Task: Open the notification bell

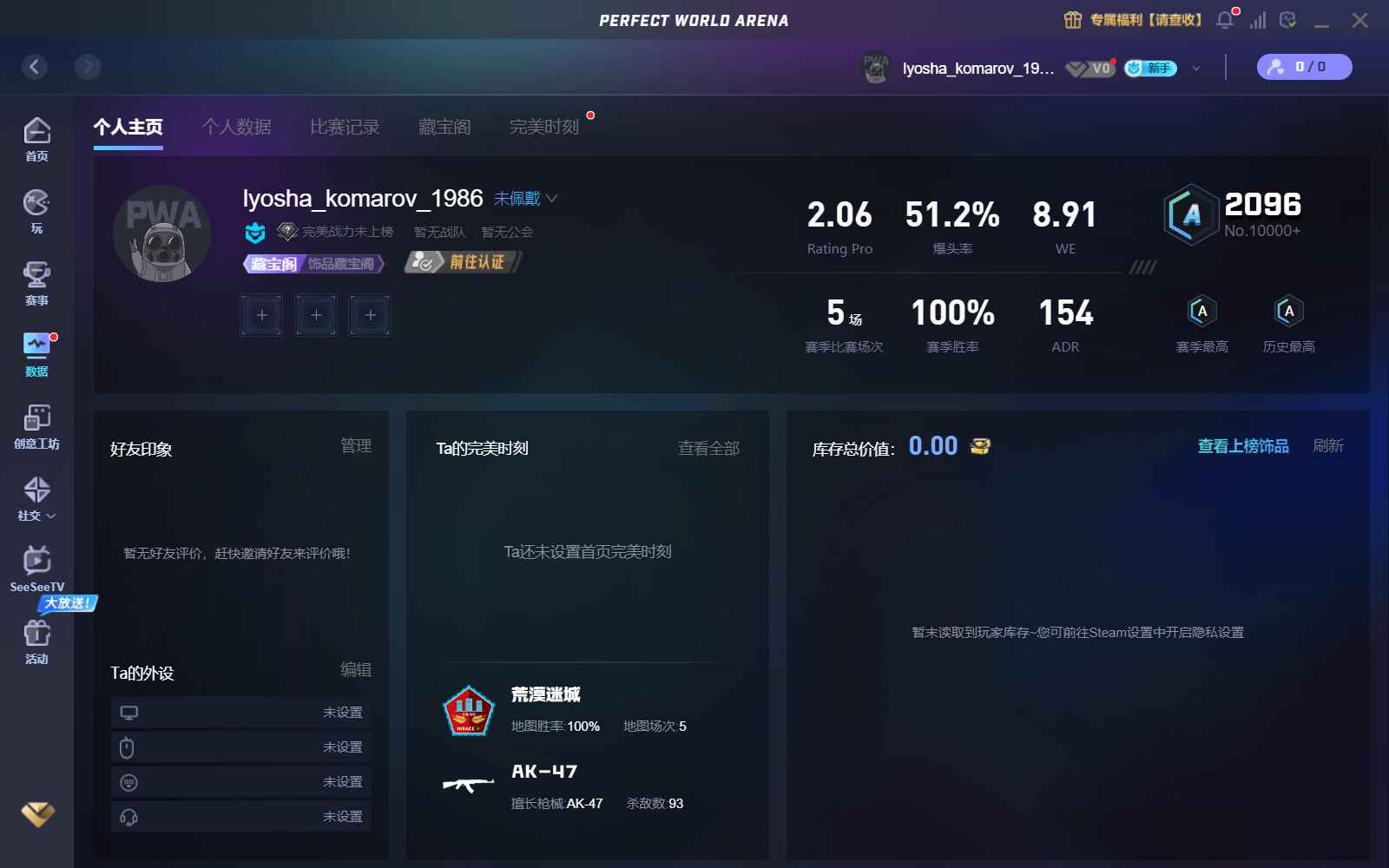Action: pos(1225,20)
